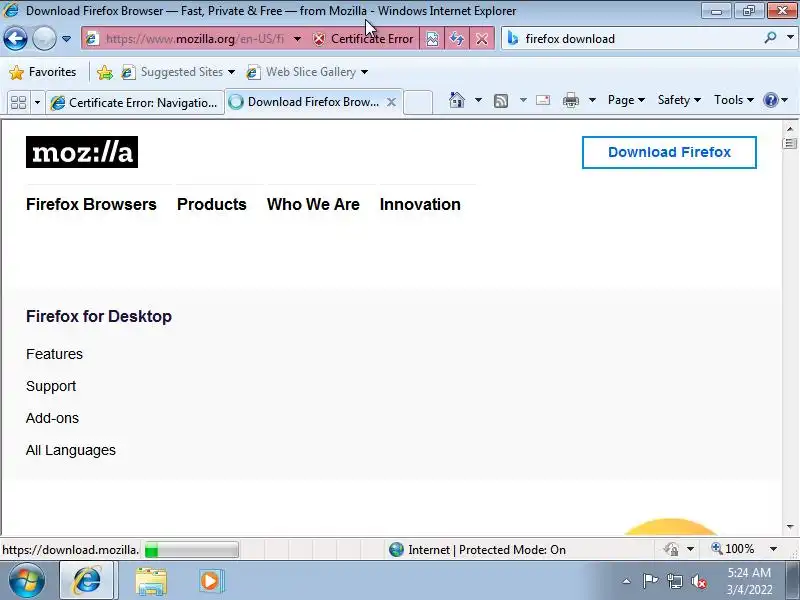Viewport: 800px width, 600px height.
Task: Open the Favorites star button
Action: pyautogui.click(x=43, y=72)
